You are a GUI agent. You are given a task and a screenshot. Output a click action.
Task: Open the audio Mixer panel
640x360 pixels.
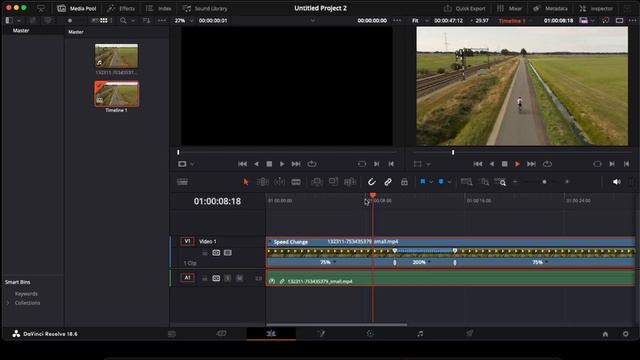click(x=509, y=8)
